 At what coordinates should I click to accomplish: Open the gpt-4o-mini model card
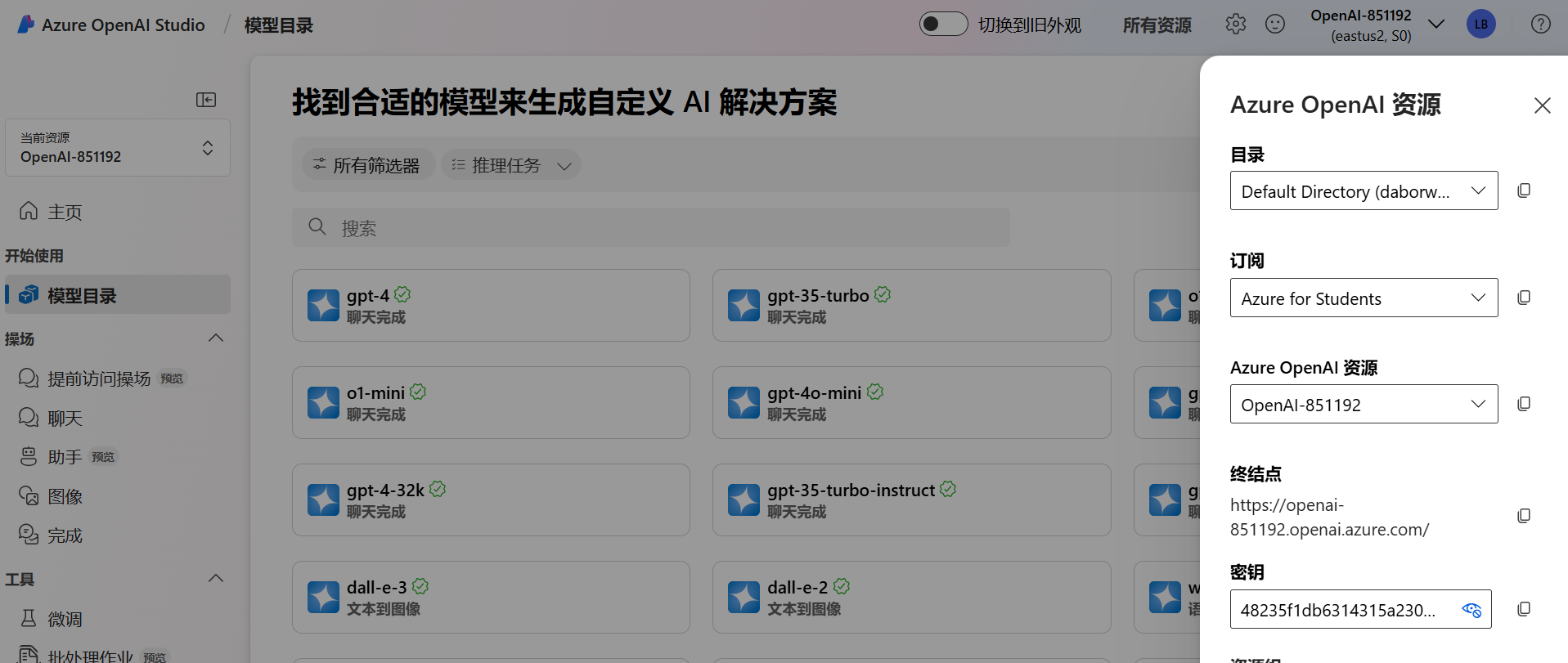[911, 403]
